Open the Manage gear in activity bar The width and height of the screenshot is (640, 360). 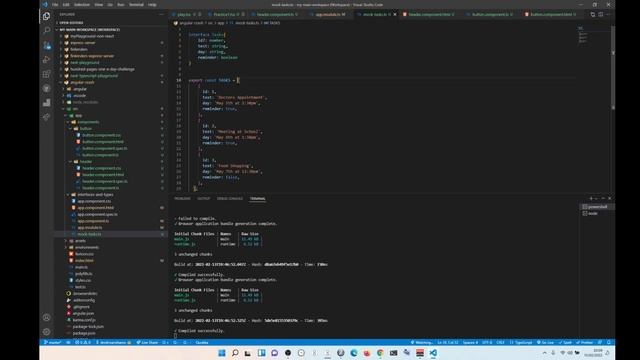coord(47,332)
